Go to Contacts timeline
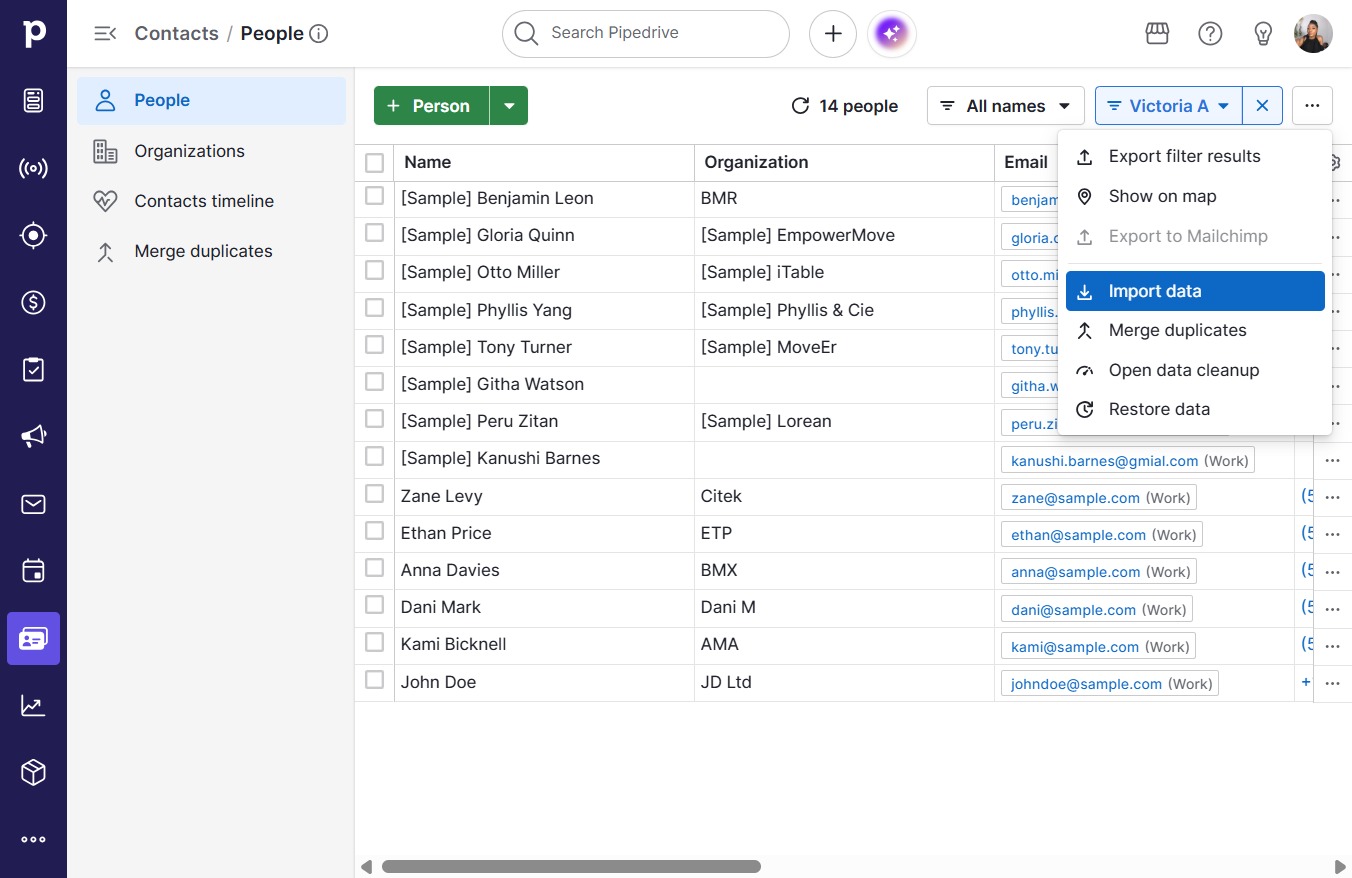Image resolution: width=1352 pixels, height=878 pixels. (211, 201)
